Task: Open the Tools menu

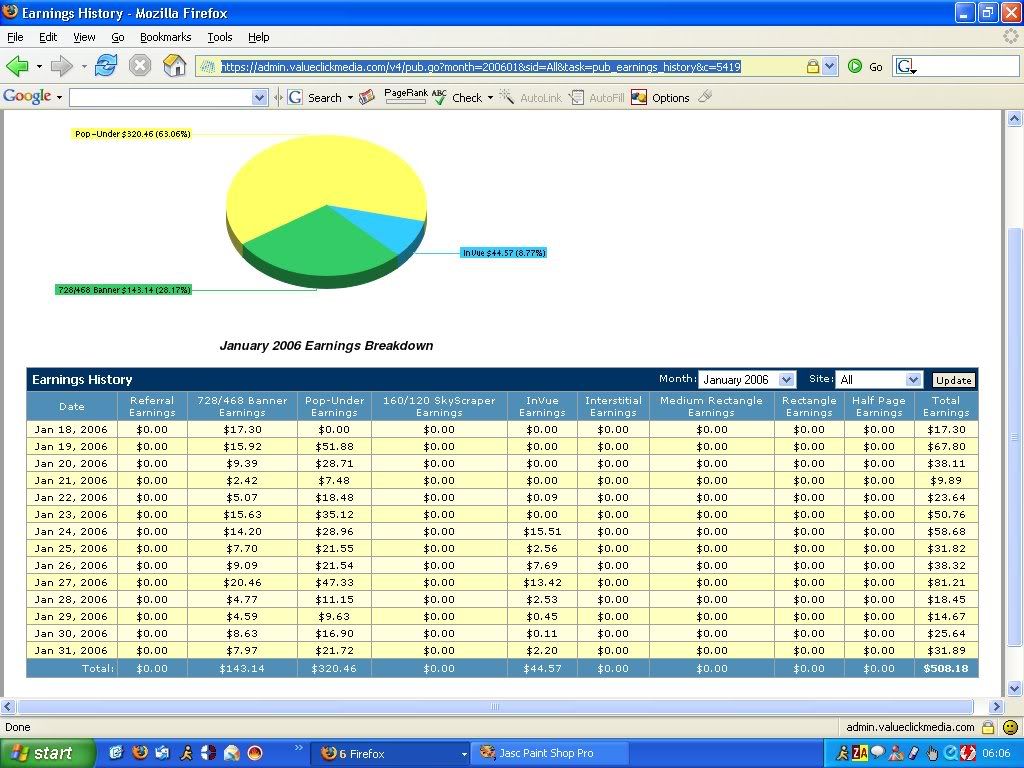Action: click(x=220, y=37)
